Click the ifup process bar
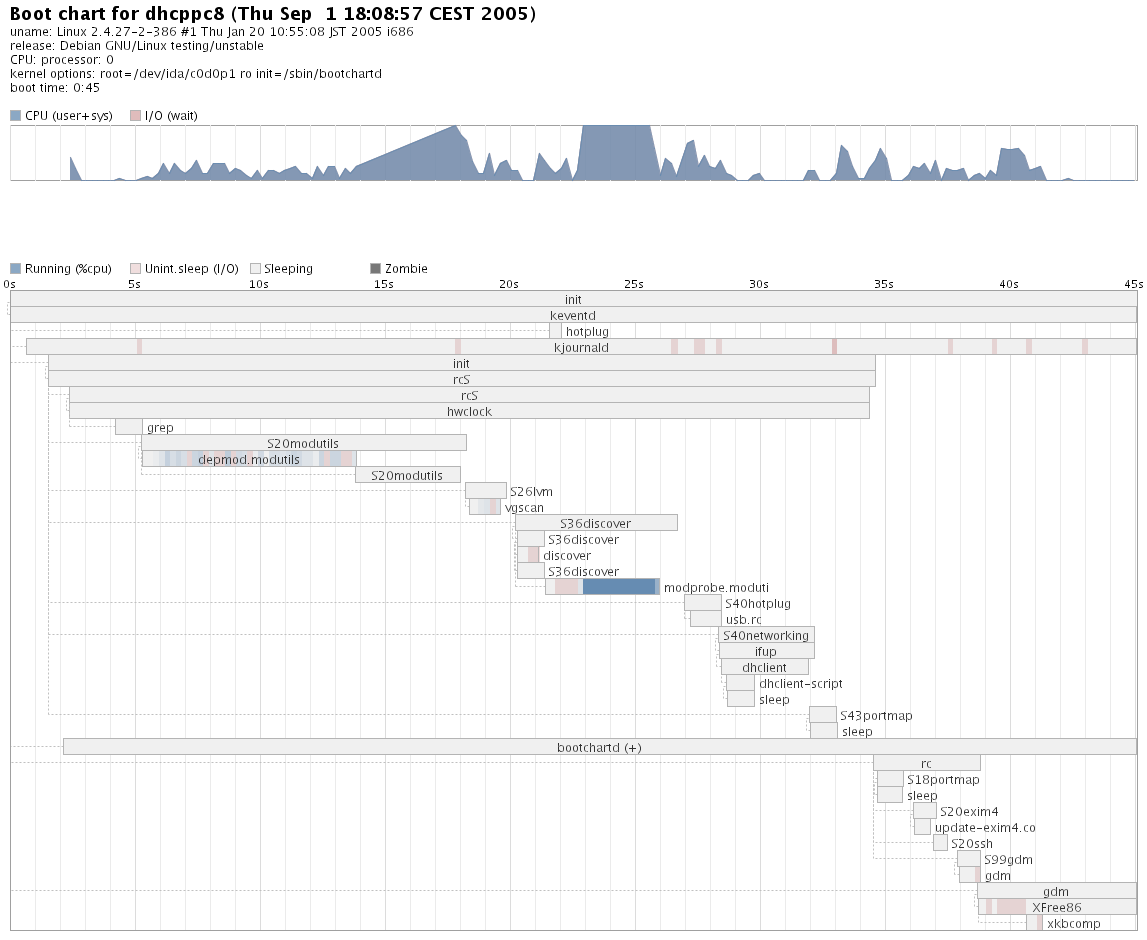This screenshot has width=1147, height=940. click(x=766, y=651)
